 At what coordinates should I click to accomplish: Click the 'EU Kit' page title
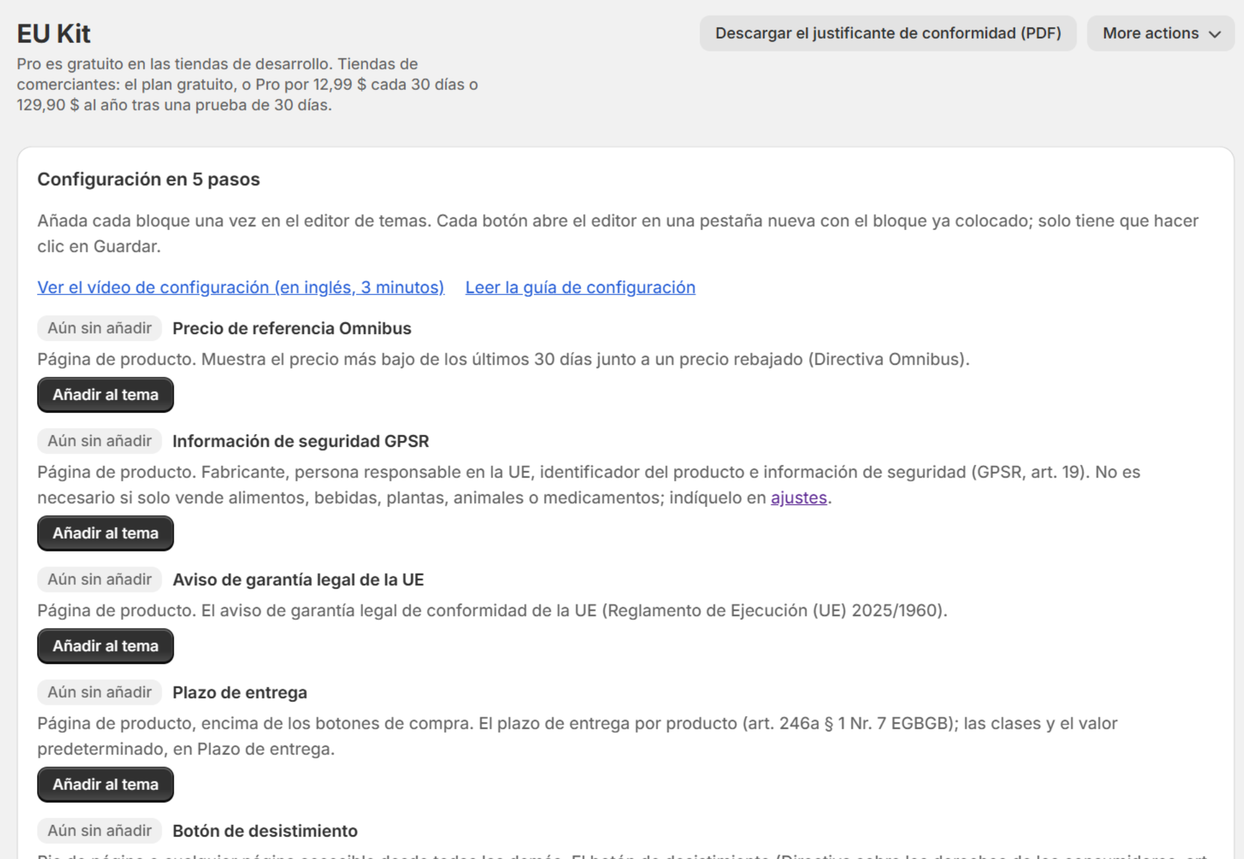(54, 33)
